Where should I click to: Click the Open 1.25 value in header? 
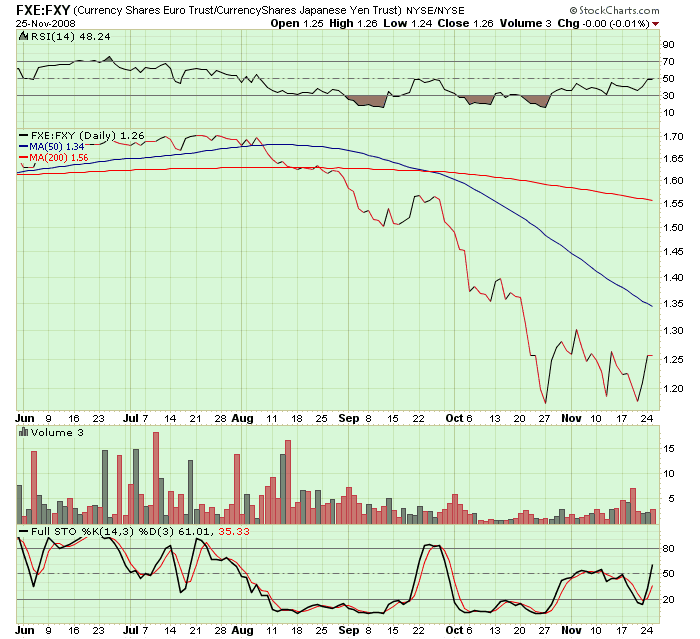pyautogui.click(x=297, y=24)
